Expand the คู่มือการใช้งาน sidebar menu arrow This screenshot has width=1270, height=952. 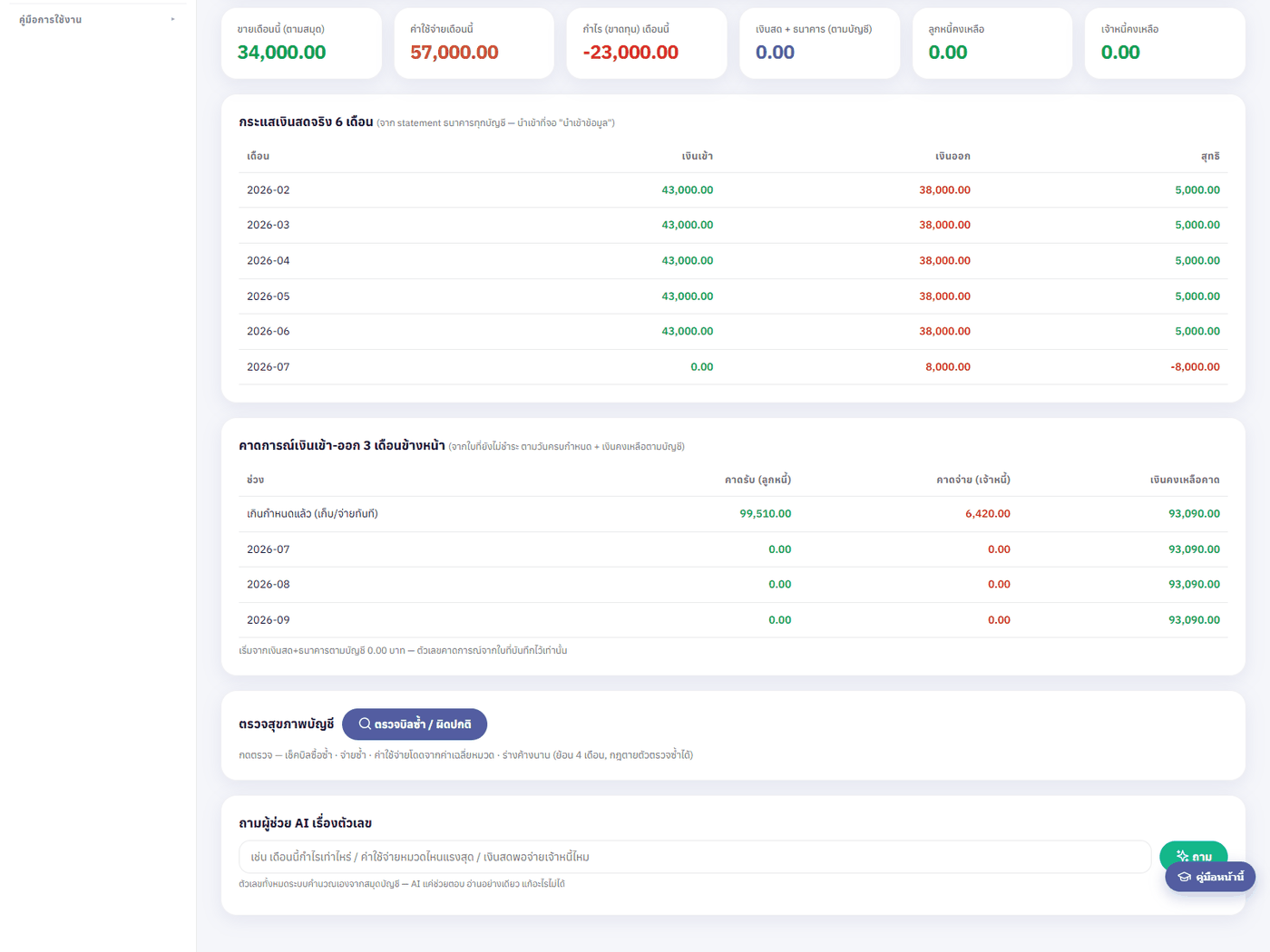pos(172,19)
